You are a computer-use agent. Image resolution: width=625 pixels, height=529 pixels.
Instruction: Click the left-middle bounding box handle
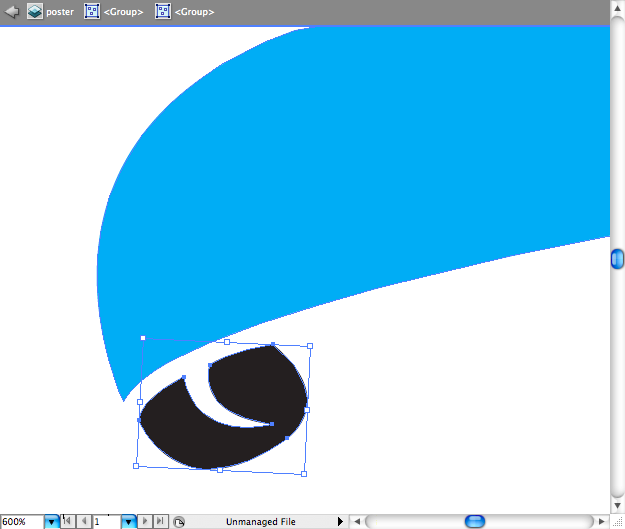coord(140,402)
